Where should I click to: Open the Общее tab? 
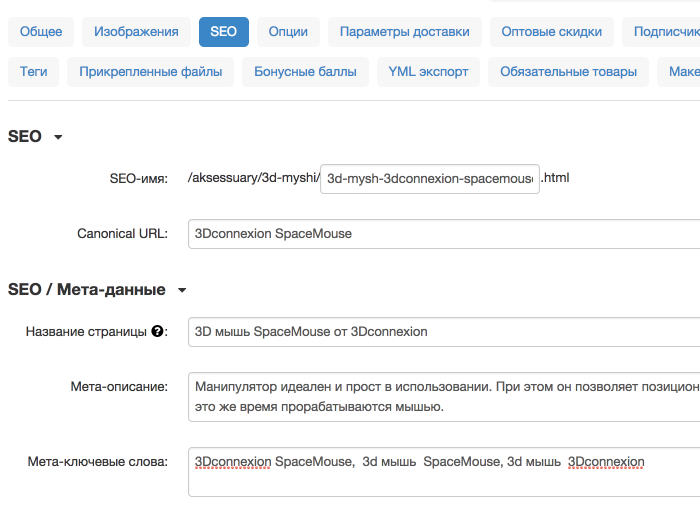pyautogui.click(x=41, y=32)
